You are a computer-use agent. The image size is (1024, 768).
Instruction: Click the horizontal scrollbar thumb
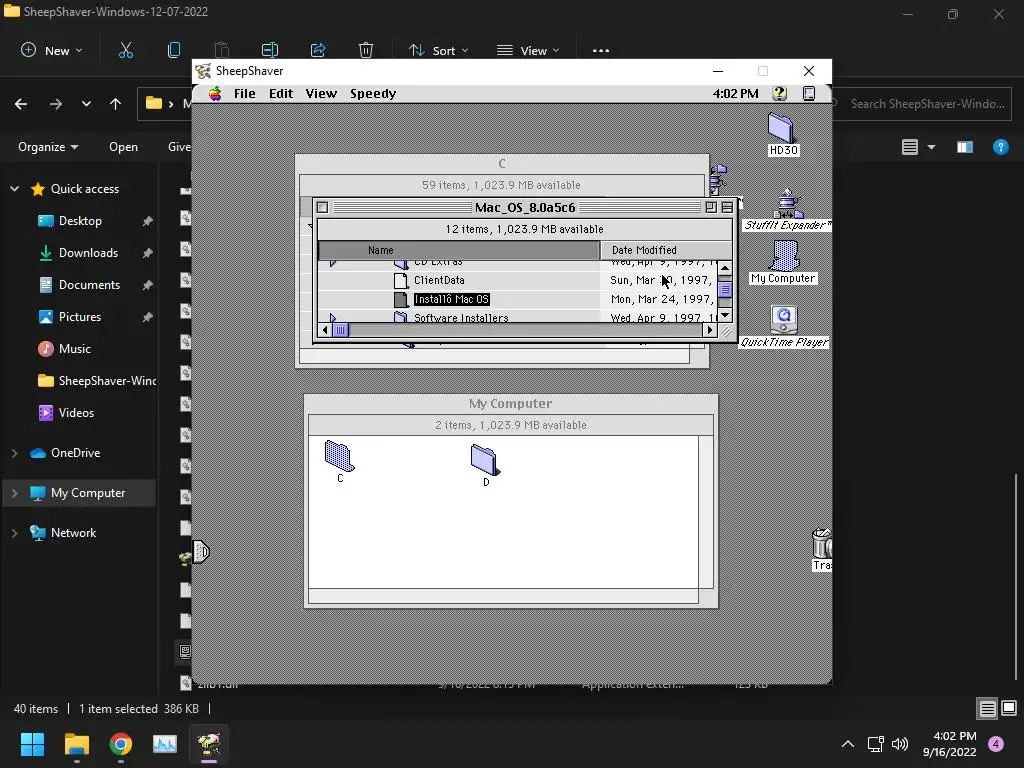point(340,330)
